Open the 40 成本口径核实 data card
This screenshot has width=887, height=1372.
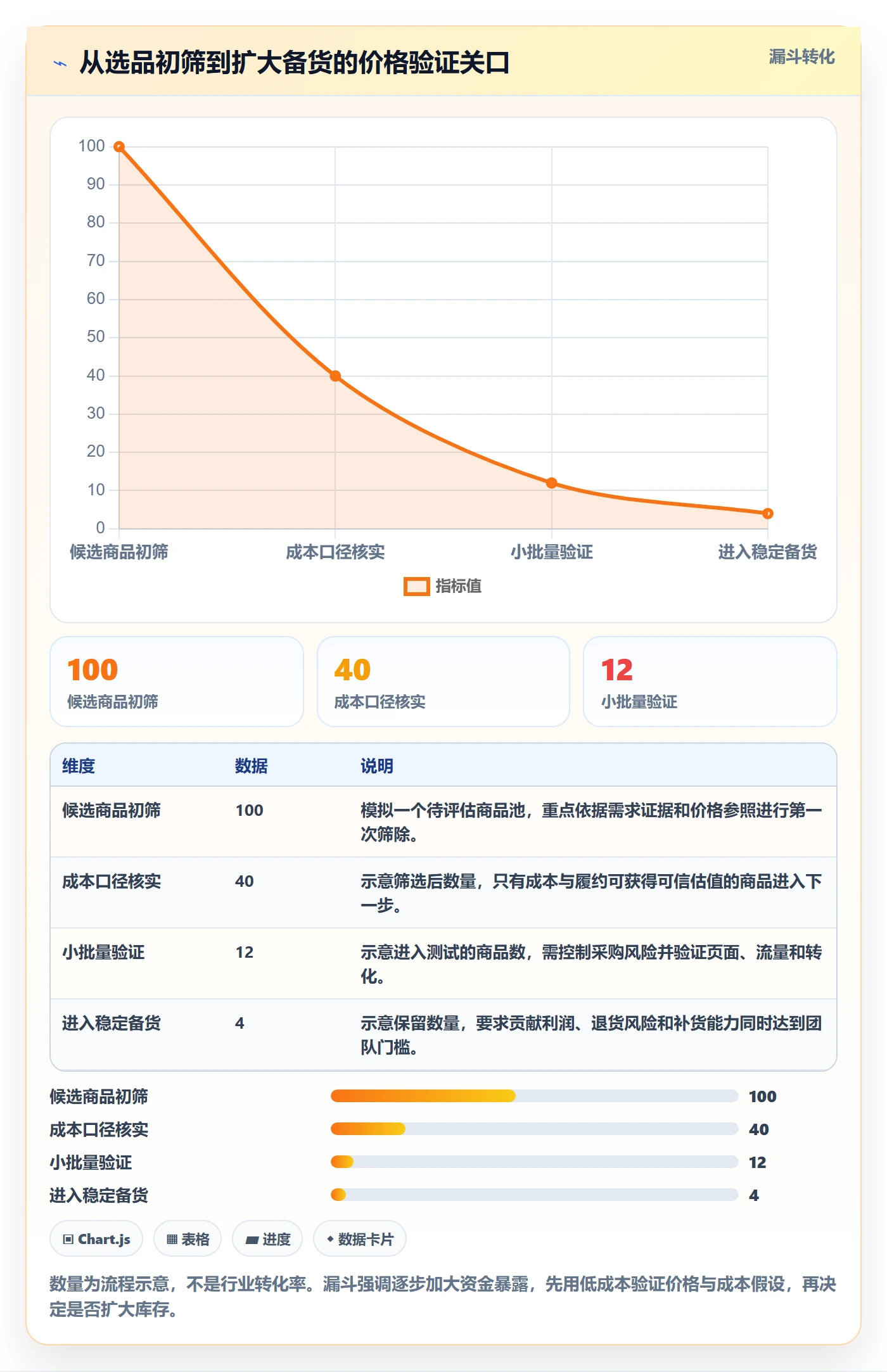443,682
